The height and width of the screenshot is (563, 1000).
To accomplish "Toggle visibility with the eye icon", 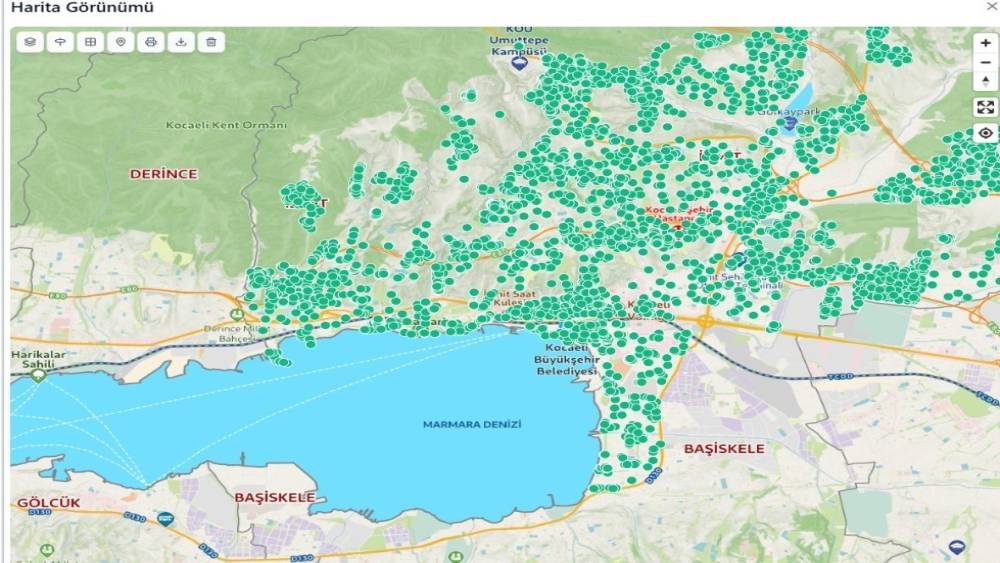I will (x=986, y=133).
